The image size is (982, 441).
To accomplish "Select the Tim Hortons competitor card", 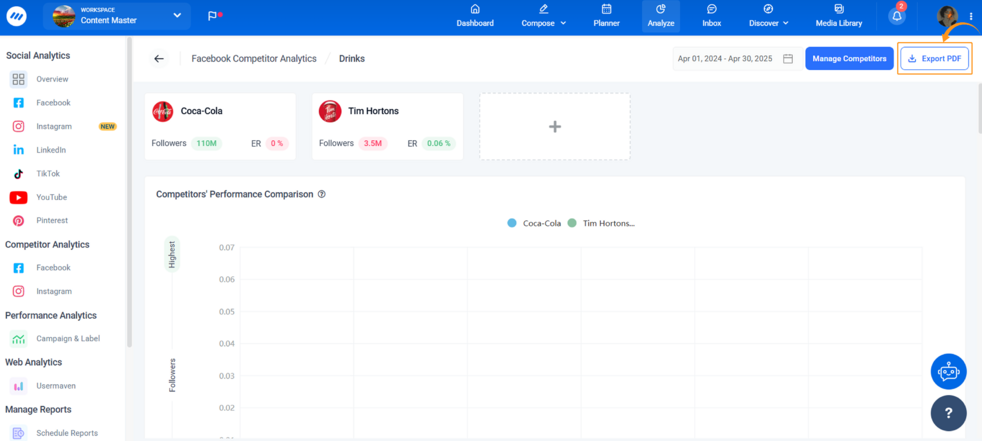I will (388, 127).
